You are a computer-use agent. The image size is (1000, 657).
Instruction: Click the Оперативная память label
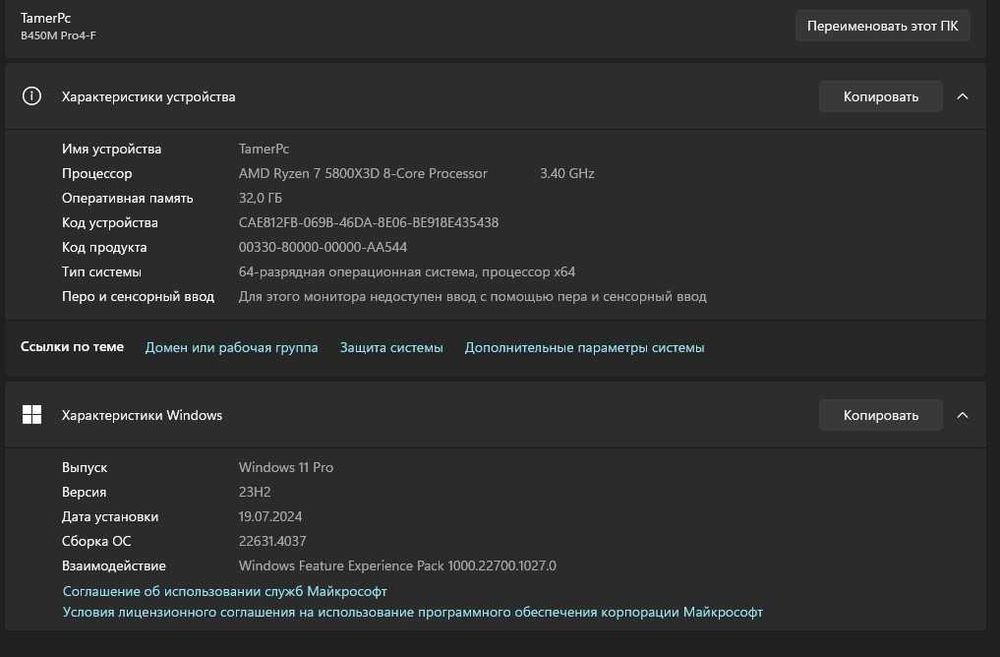coord(128,198)
